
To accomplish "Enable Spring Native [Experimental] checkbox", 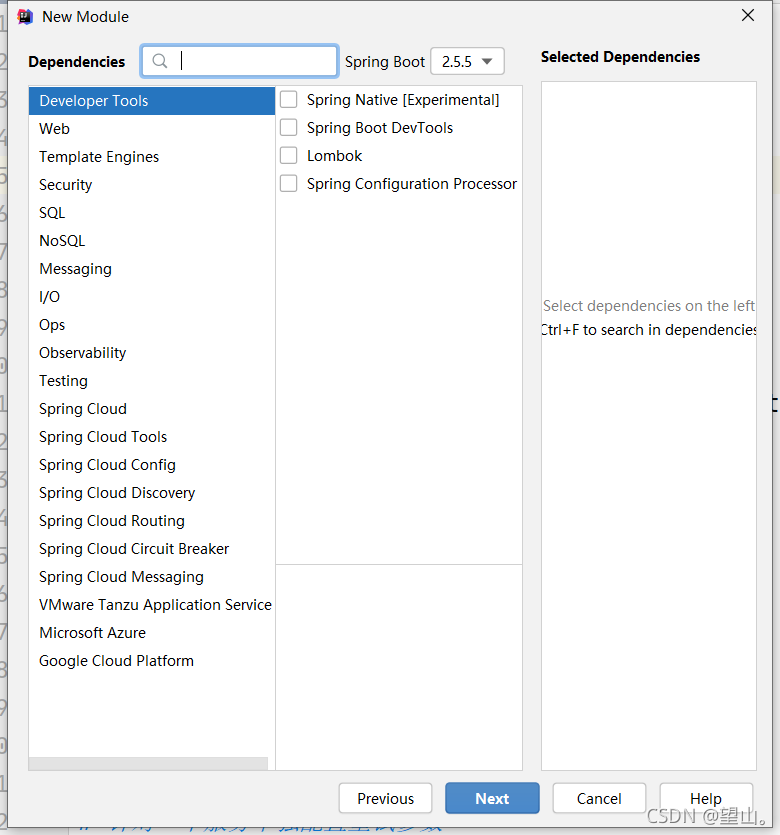I will click(x=289, y=100).
